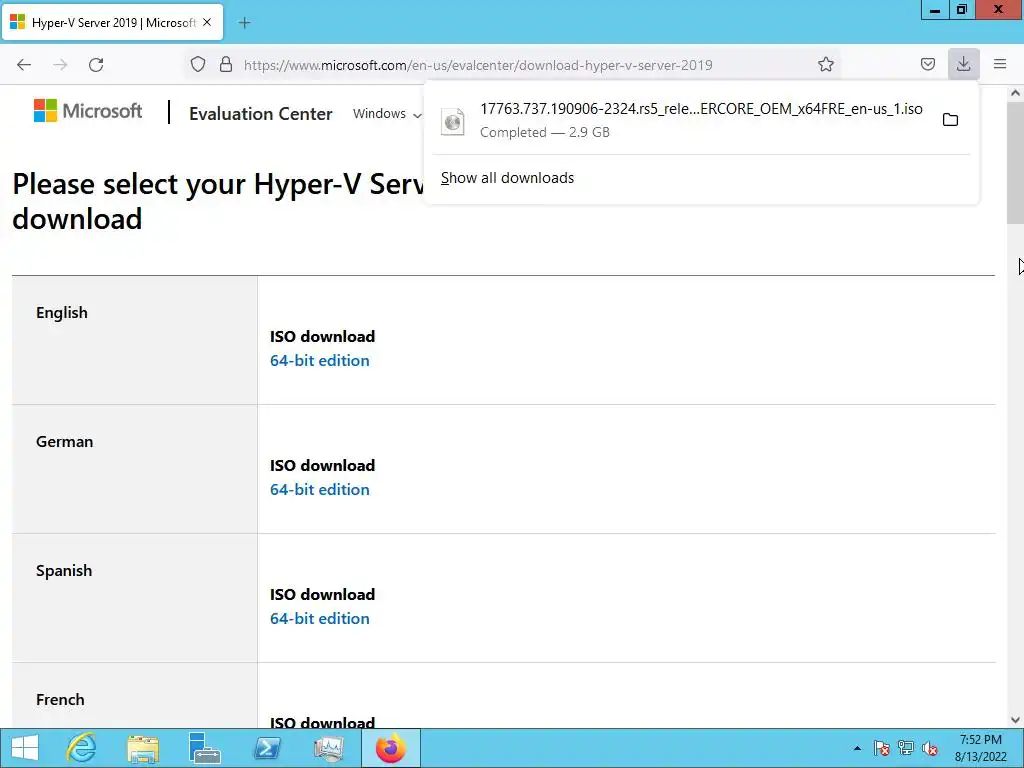Click the browser Forward arrow
This screenshot has height=768, width=1024.
60,65
